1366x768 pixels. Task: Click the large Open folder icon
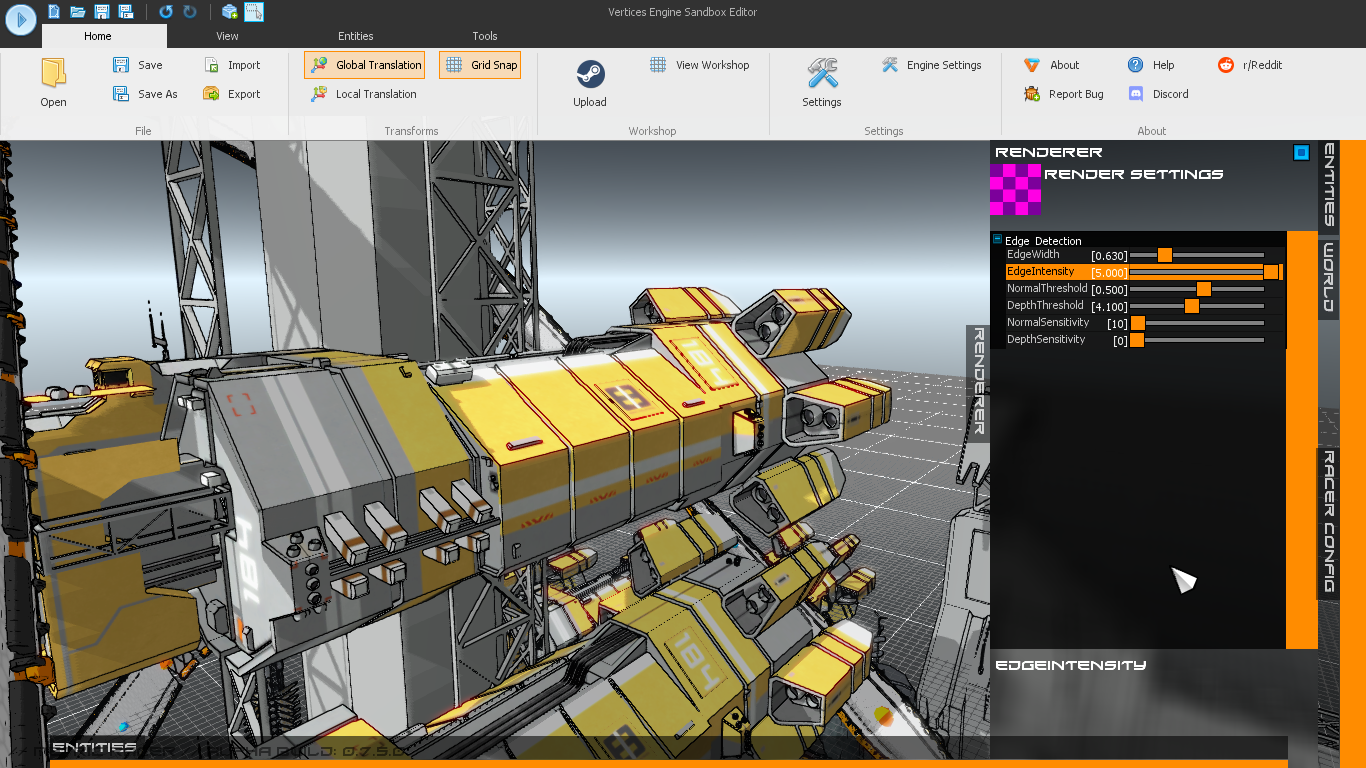click(x=54, y=75)
